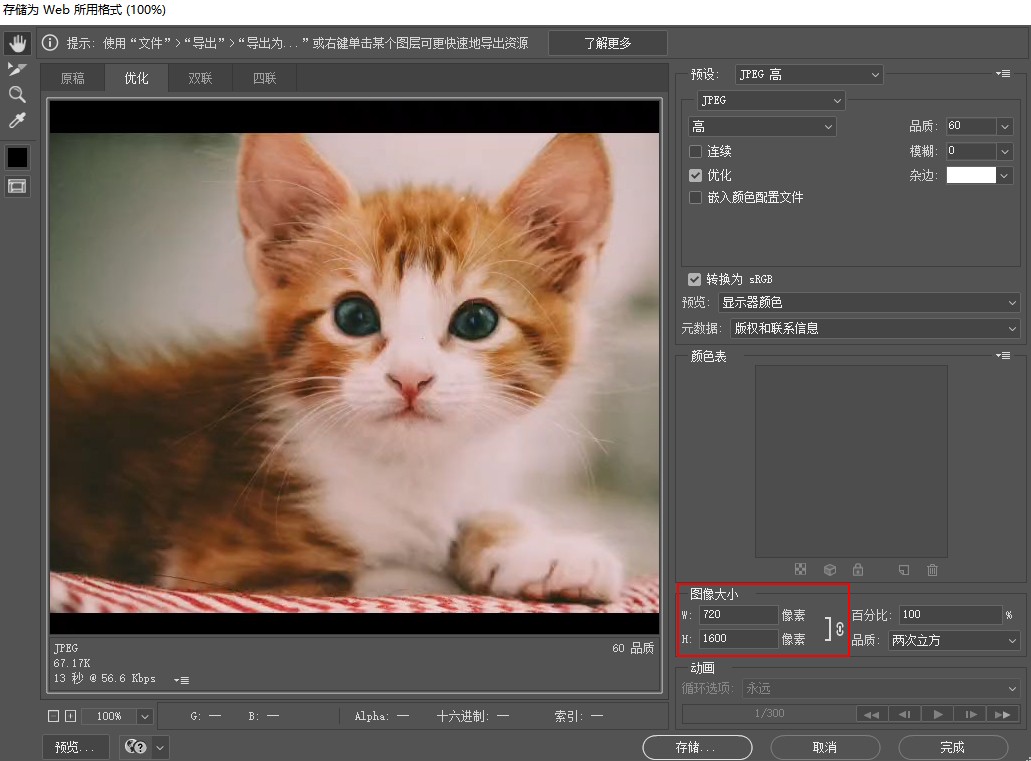The width and height of the screenshot is (1031, 761).
Task: Switch to the 双联 tab
Action: (200, 77)
